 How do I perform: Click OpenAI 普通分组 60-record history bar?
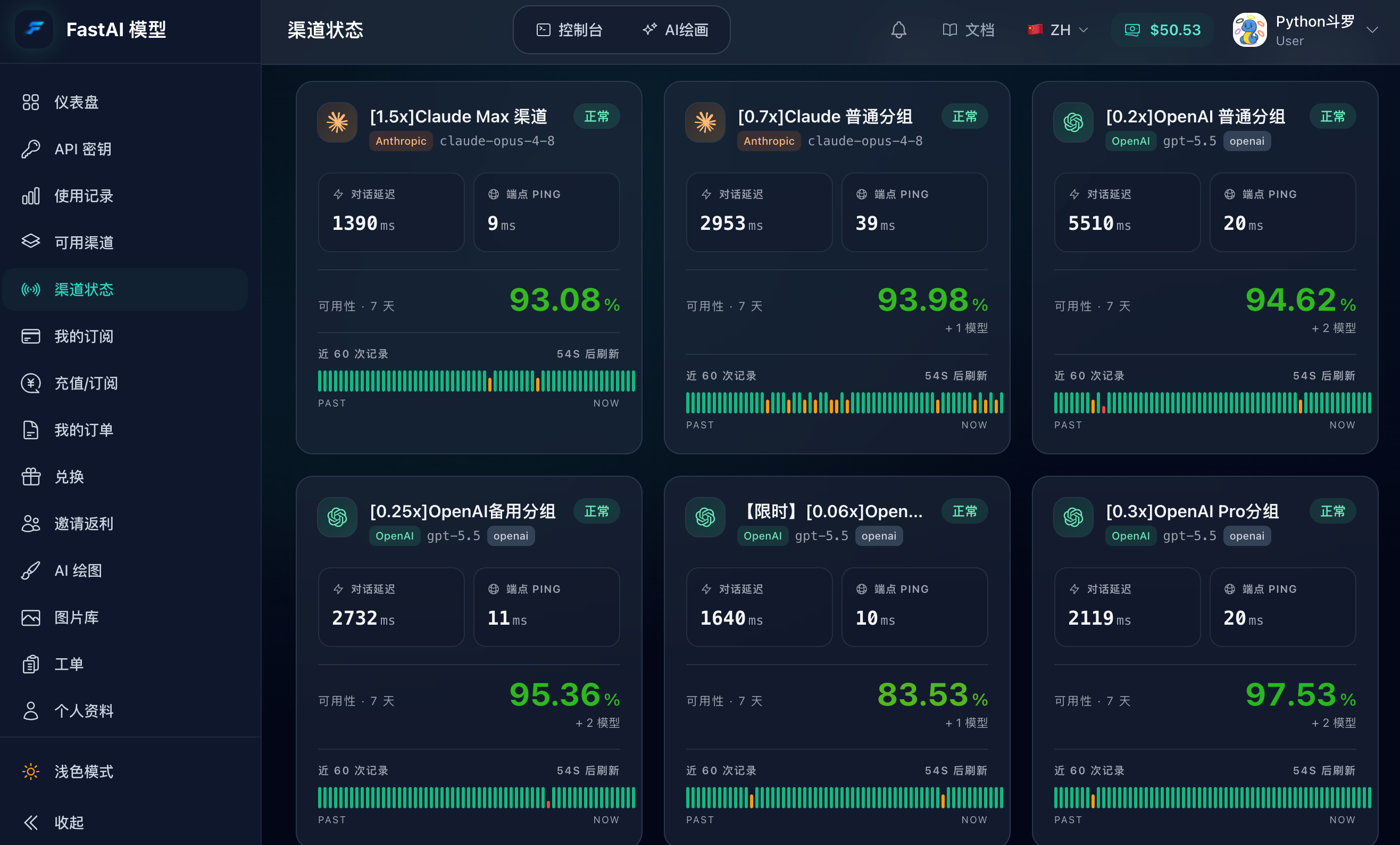point(1213,402)
